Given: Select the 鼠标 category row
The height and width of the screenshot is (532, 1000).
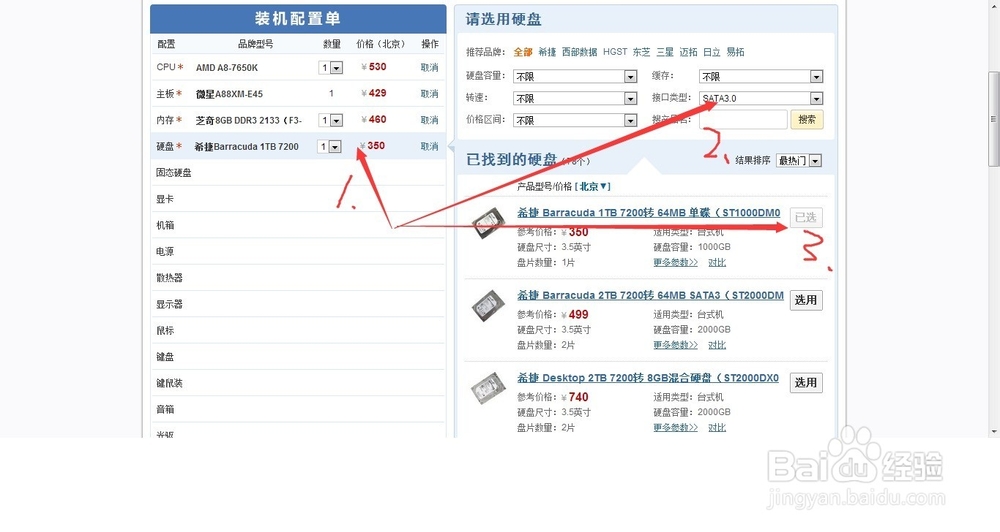Looking at the screenshot, I should tap(298, 330).
